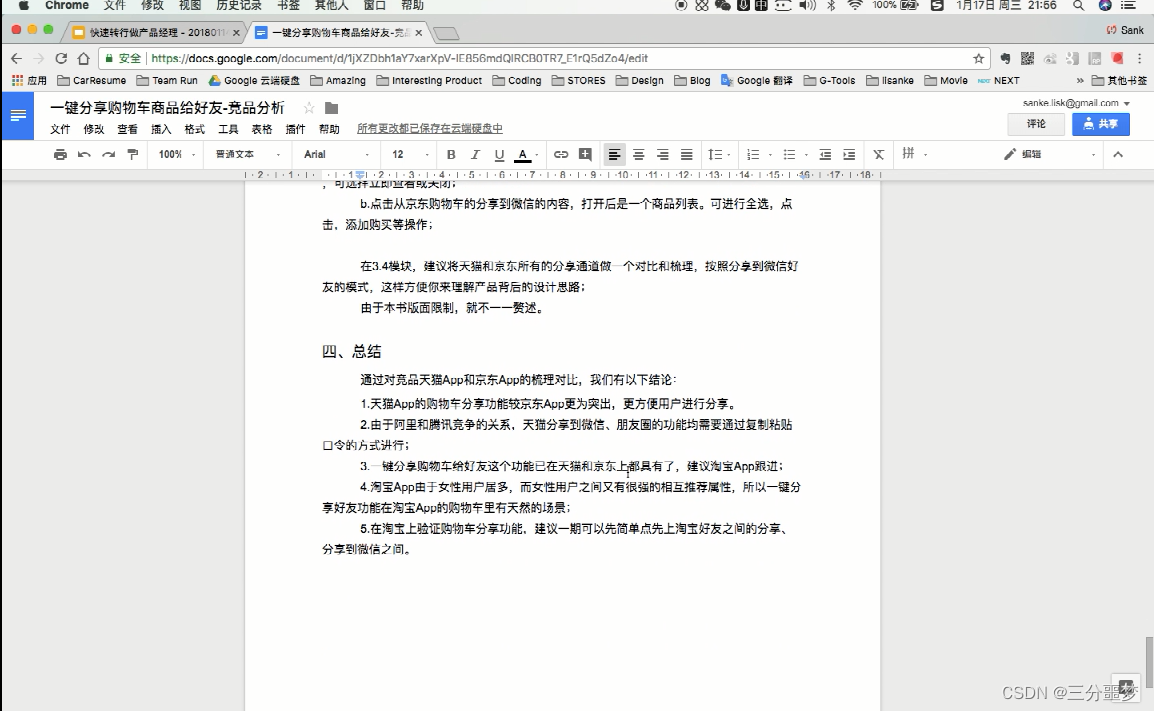Align text right
Image resolution: width=1154 pixels, height=711 pixels.
coord(662,155)
